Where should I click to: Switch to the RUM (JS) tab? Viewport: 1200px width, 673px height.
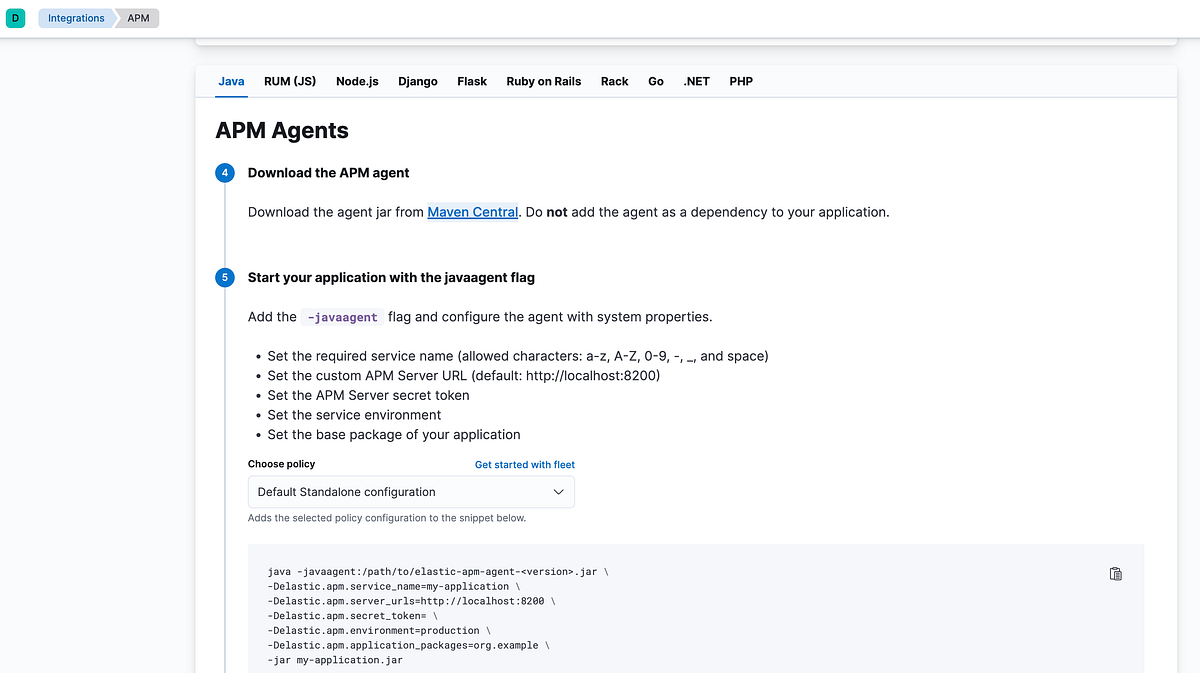click(290, 81)
